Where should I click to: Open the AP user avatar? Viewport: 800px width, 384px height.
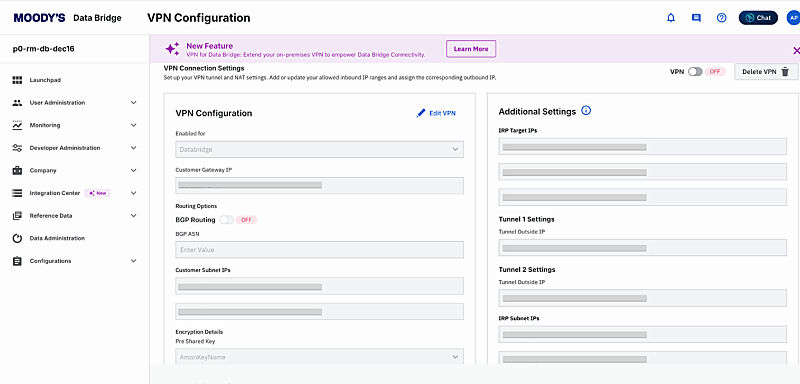(x=793, y=18)
